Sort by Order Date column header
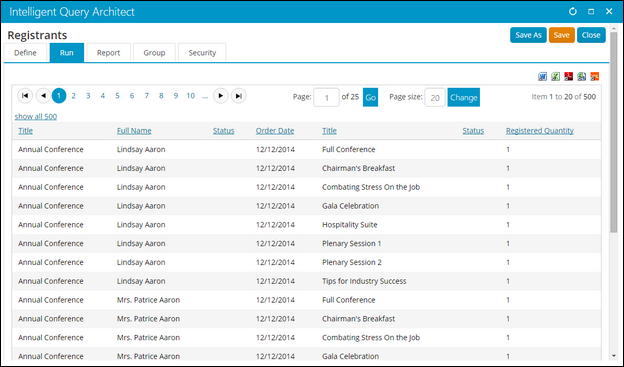624x367 pixels. pyautogui.click(x=275, y=131)
